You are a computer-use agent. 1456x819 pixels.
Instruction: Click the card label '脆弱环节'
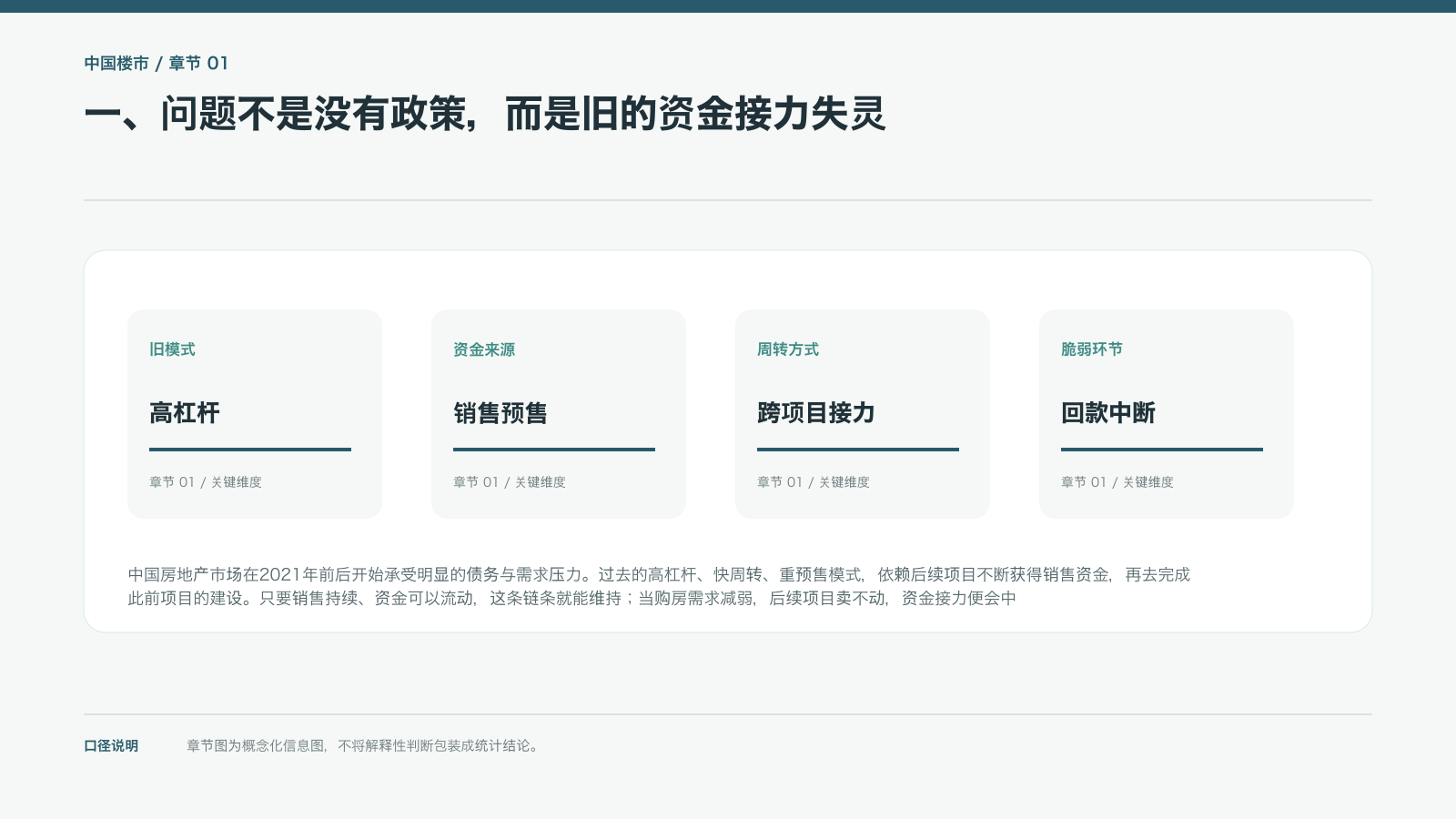pos(1092,349)
